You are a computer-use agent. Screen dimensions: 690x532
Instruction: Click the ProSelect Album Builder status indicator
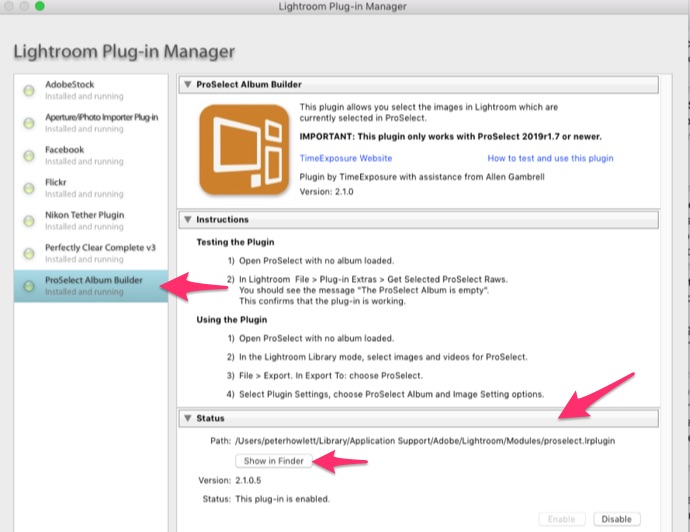pos(29,286)
